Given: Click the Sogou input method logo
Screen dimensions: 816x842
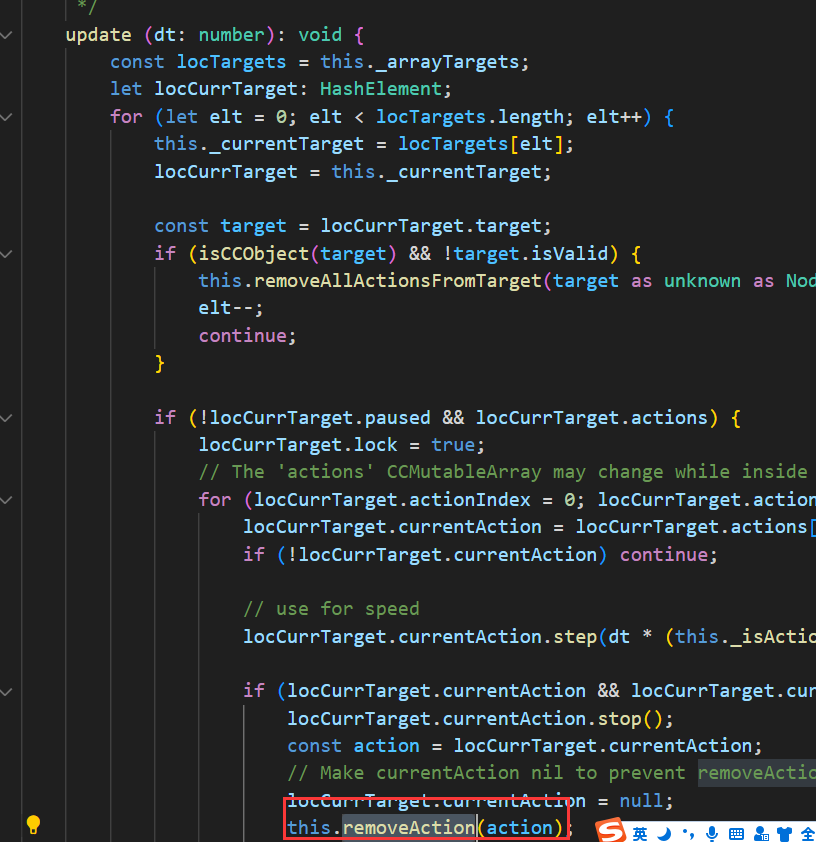Looking at the screenshot, I should [611, 831].
